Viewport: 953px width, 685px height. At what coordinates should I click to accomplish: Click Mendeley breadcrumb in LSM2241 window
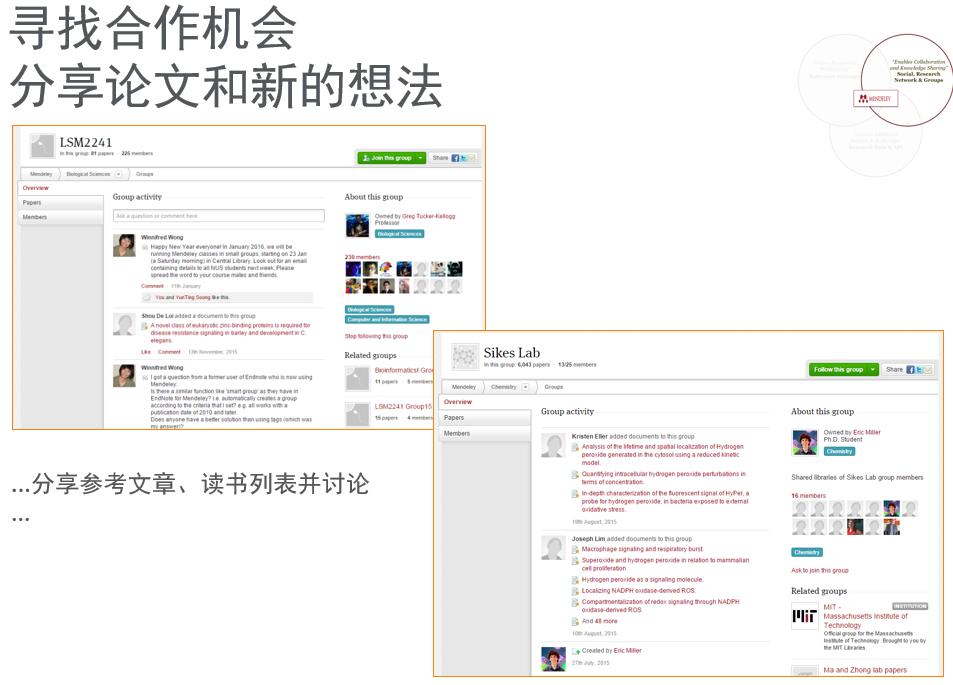tap(41, 174)
